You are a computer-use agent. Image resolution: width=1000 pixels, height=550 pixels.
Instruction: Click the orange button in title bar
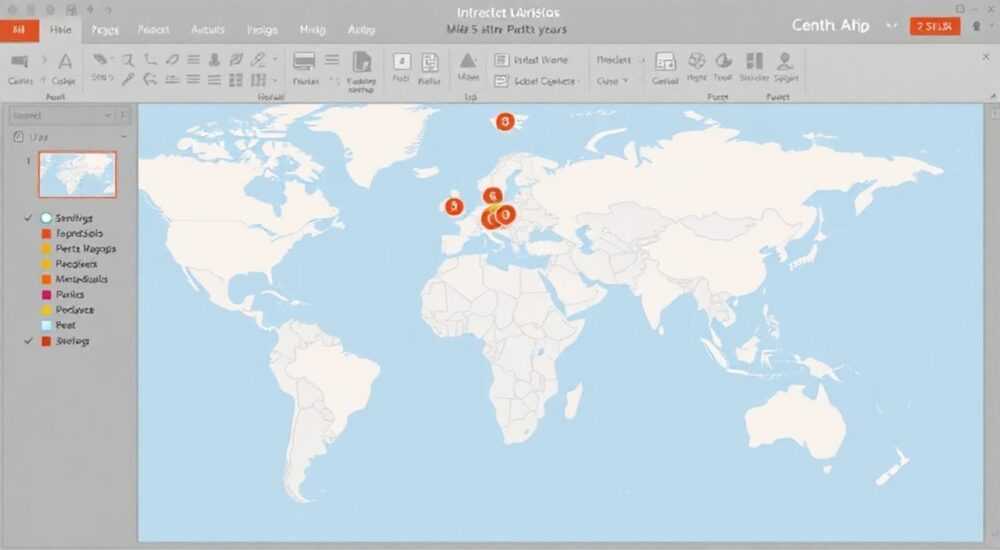pos(934,26)
